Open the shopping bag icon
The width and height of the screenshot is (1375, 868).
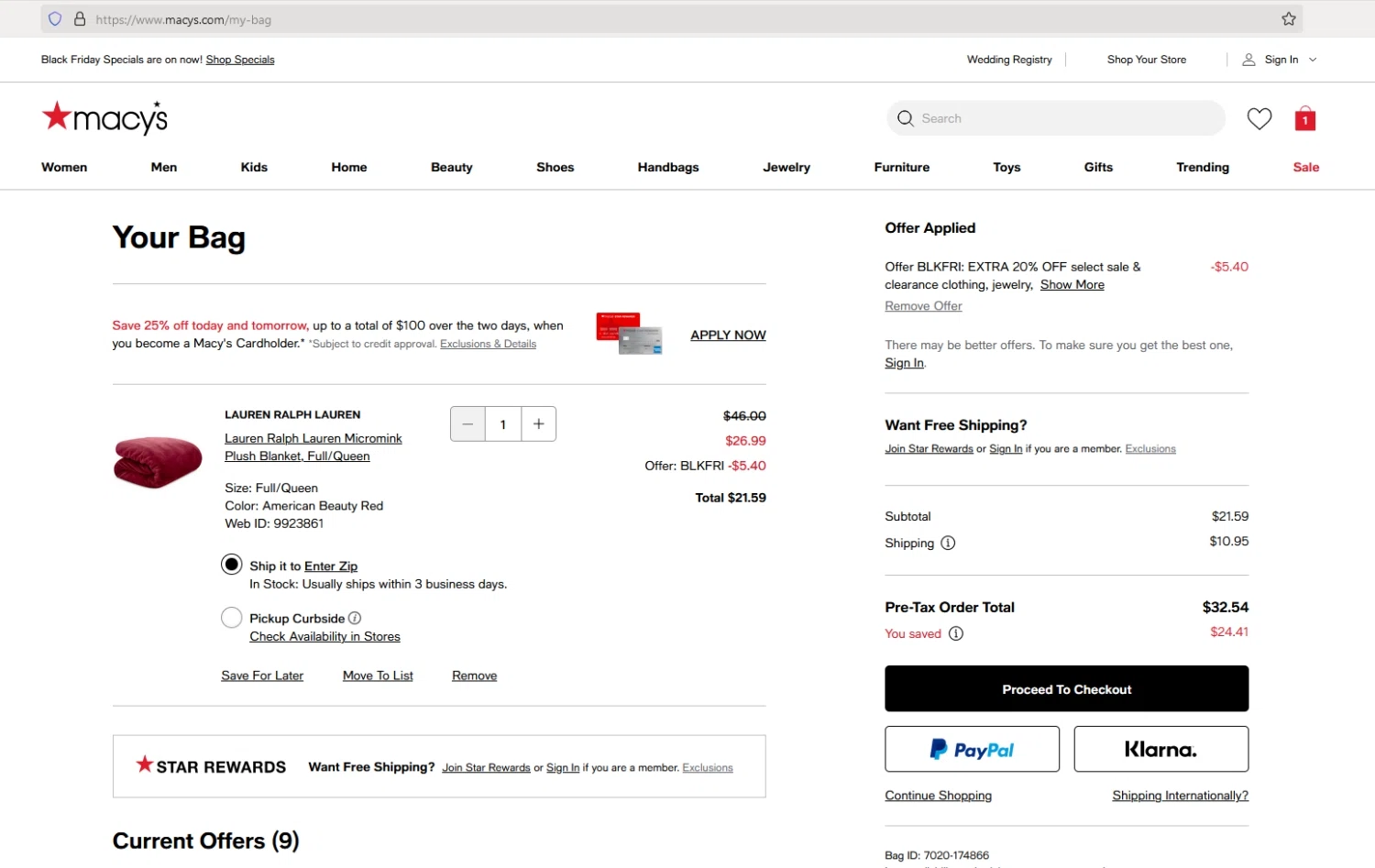tap(1305, 118)
